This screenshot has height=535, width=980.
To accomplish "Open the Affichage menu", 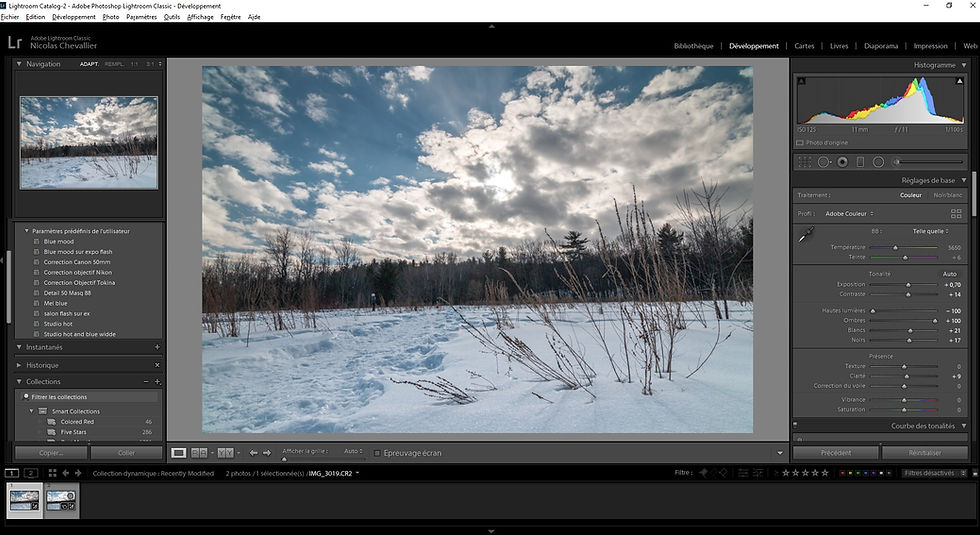I will click(x=200, y=17).
